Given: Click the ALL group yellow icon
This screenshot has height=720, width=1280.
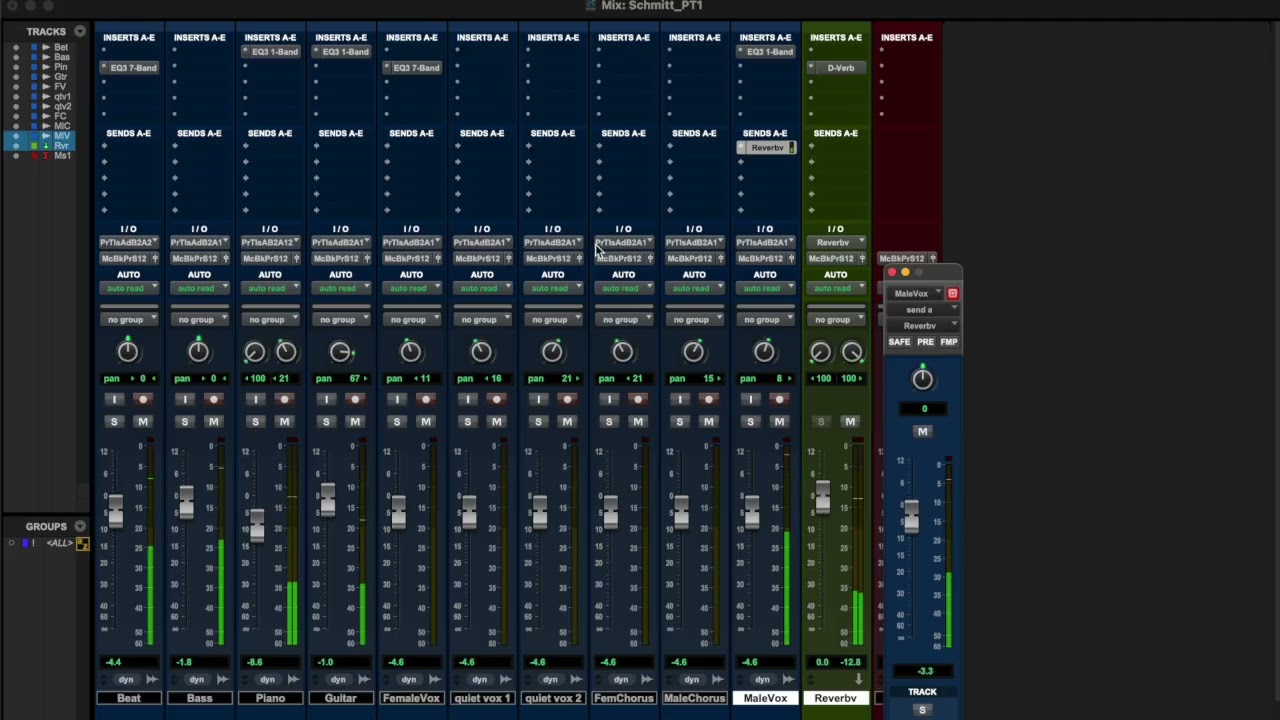Looking at the screenshot, I should (x=83, y=544).
